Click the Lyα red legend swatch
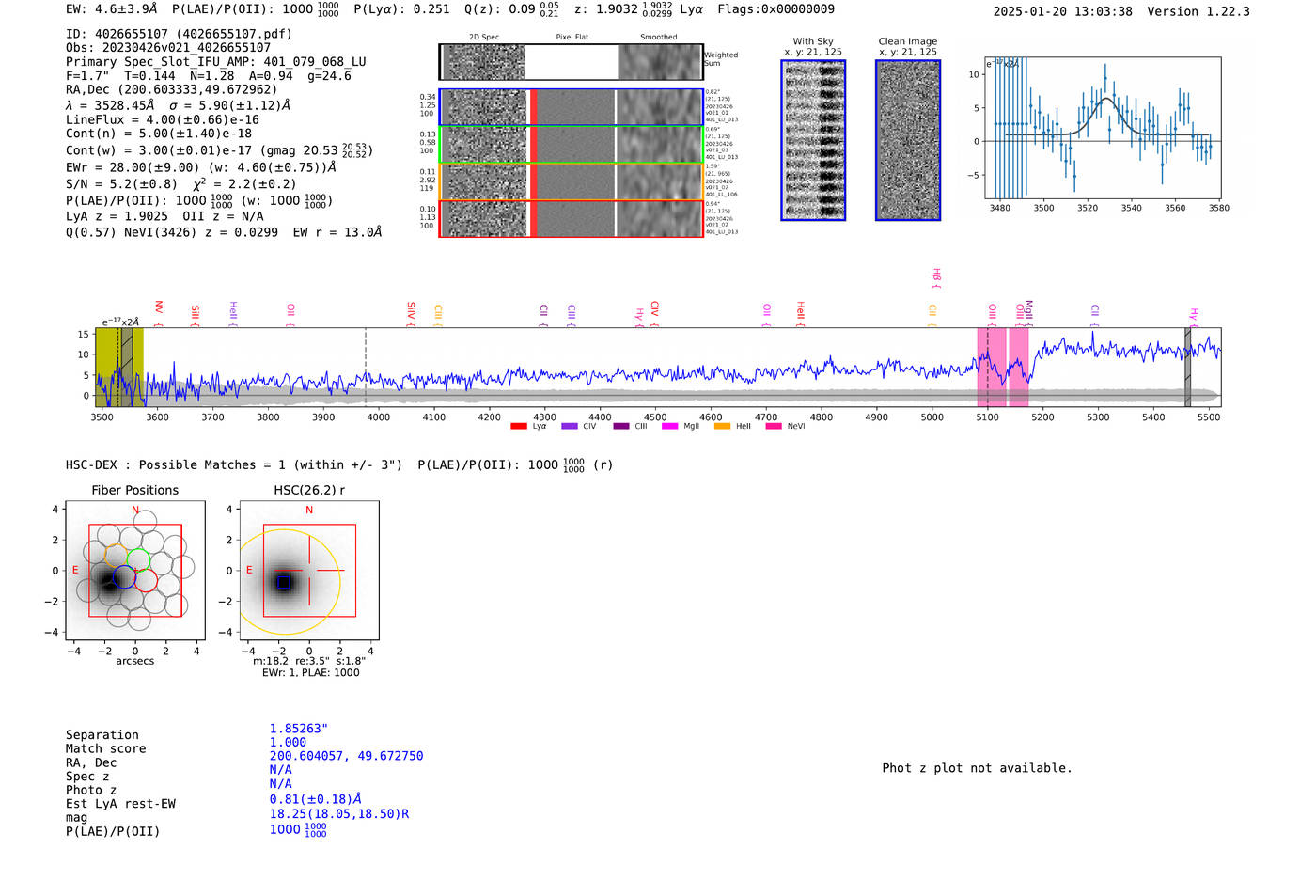Screen dimensions: 1316x896 519,426
